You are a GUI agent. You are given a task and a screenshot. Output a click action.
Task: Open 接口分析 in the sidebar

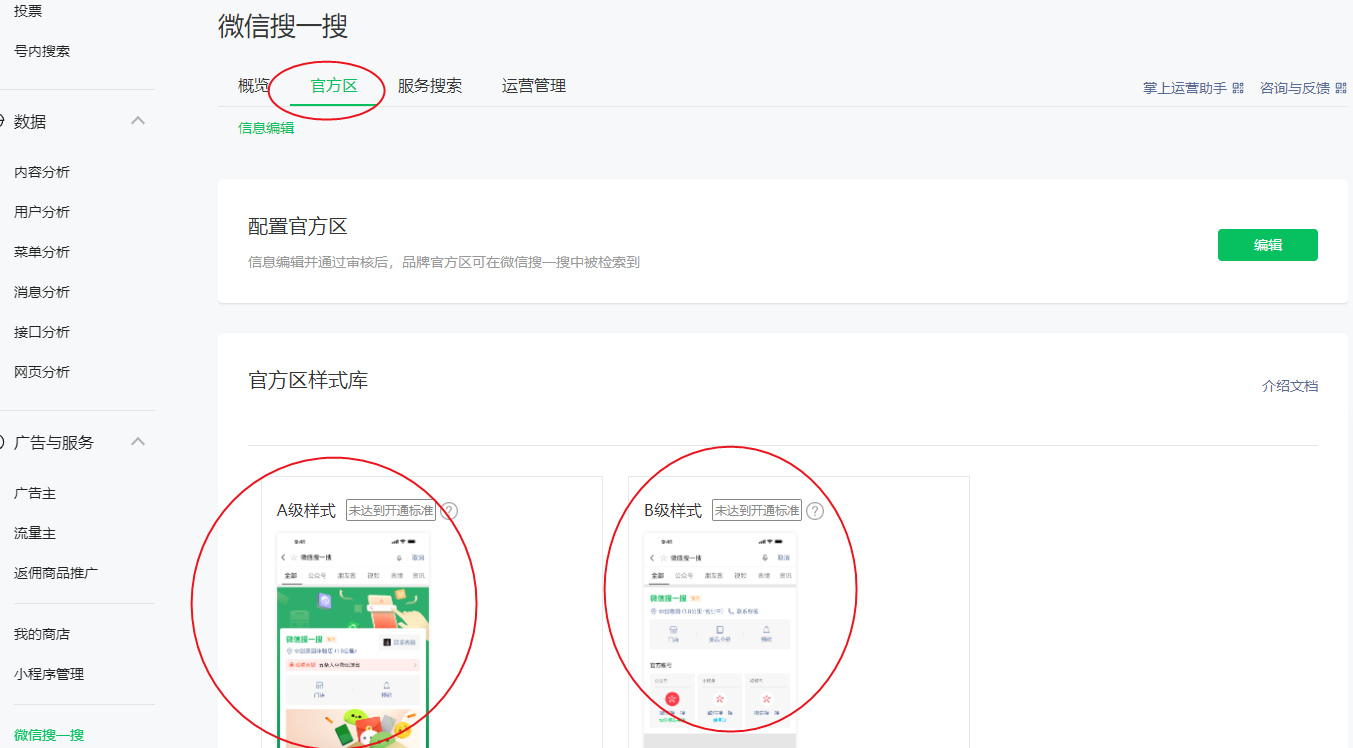pos(42,332)
